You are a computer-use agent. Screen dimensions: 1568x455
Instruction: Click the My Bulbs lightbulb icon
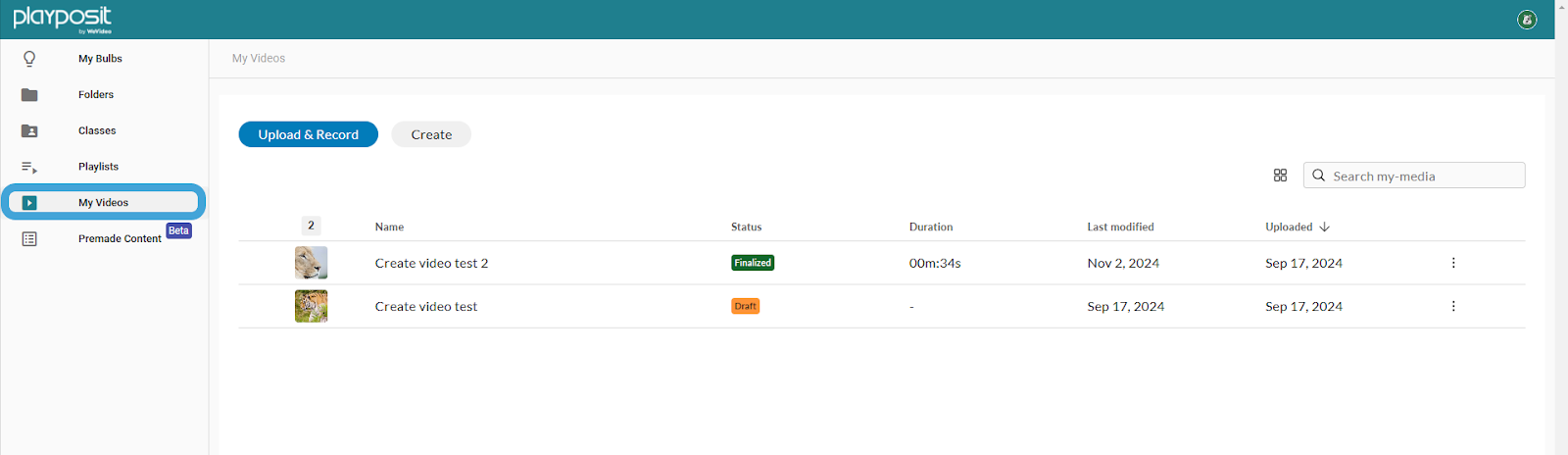click(29, 59)
